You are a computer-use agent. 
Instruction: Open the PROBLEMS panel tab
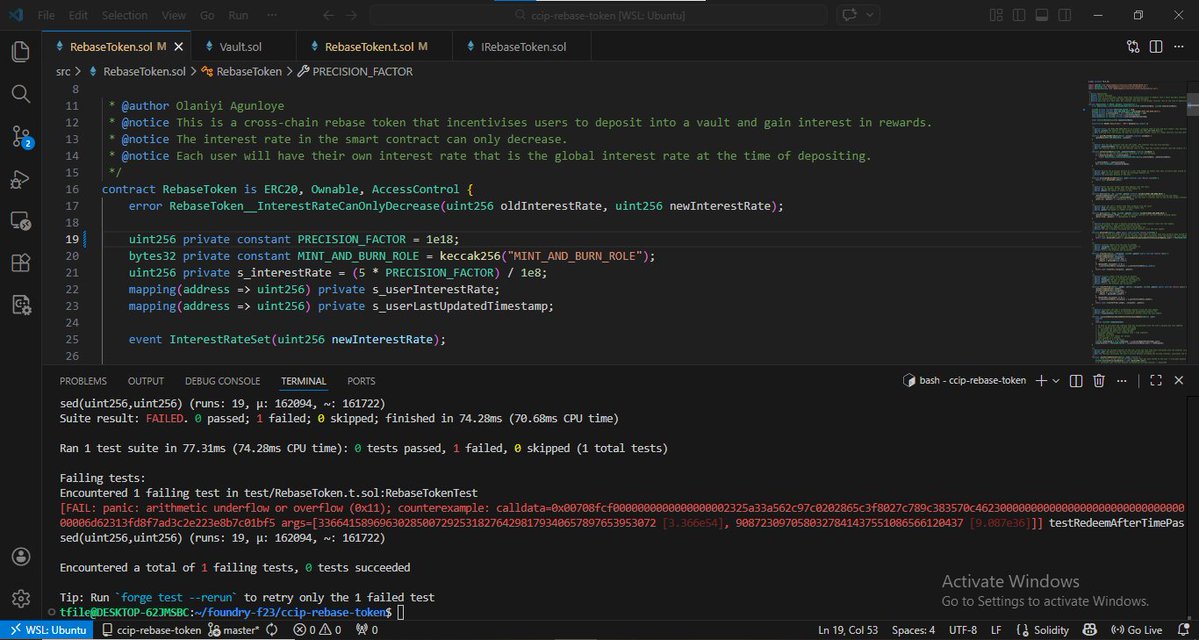pyautogui.click(x=83, y=381)
